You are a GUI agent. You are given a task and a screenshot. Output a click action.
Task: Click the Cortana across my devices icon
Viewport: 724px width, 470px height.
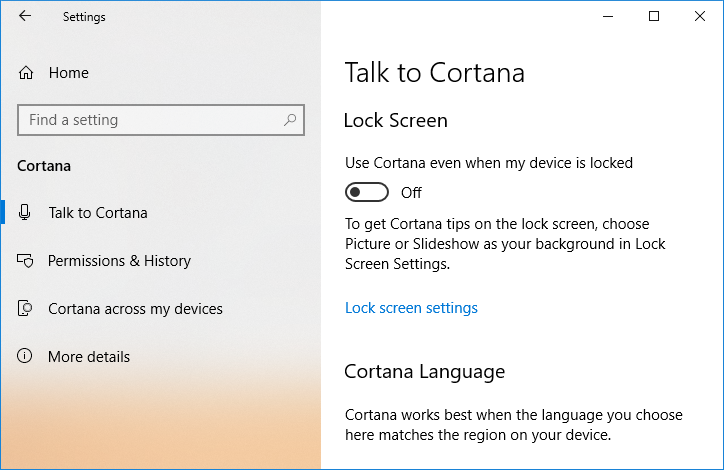click(27, 309)
